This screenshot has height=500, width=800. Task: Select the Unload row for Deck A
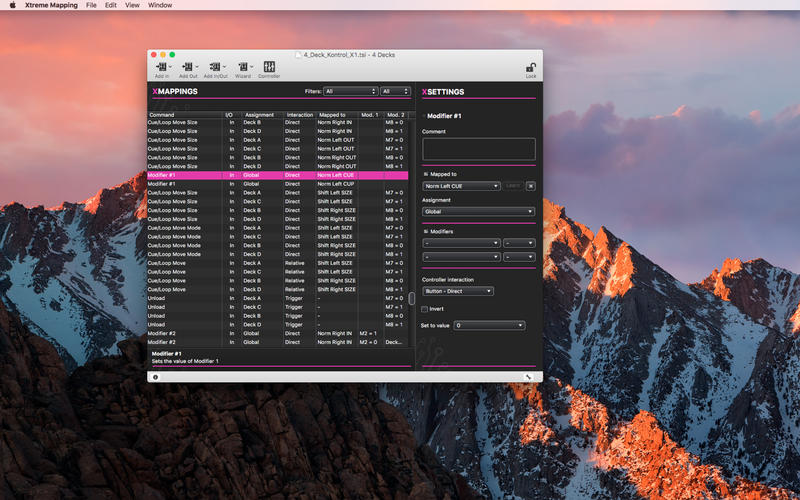(278, 298)
